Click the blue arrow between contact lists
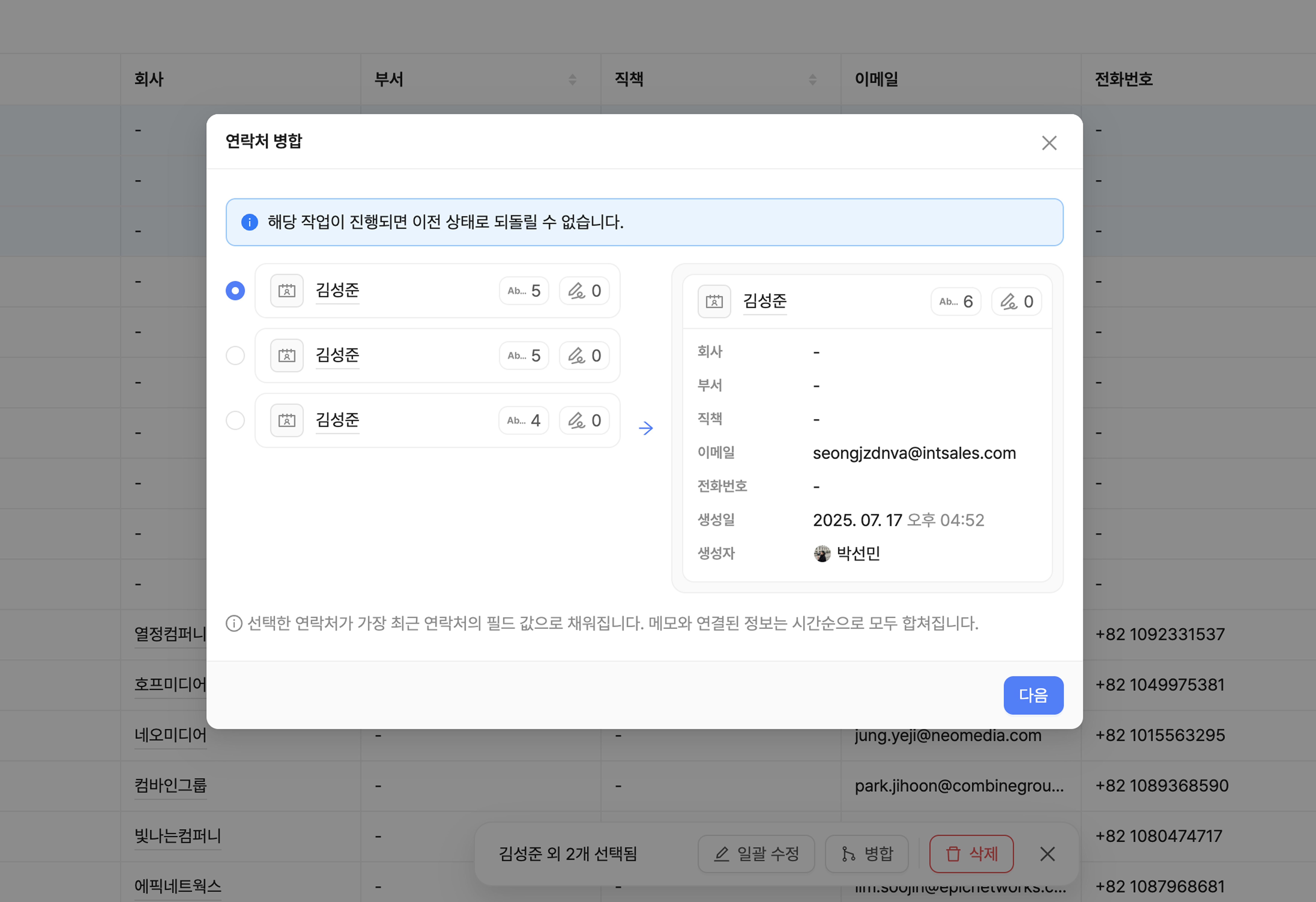This screenshot has width=1316, height=902. tap(646, 428)
